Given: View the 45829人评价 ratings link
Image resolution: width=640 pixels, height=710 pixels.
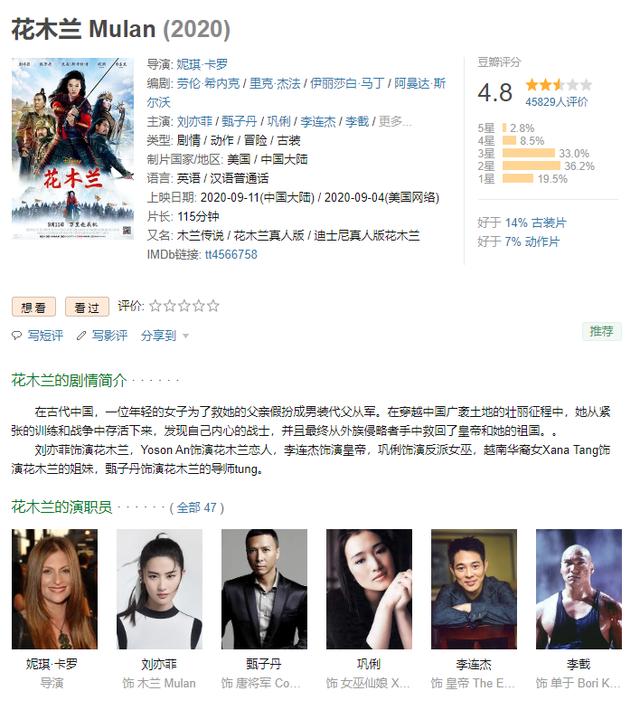Looking at the screenshot, I should 556,102.
